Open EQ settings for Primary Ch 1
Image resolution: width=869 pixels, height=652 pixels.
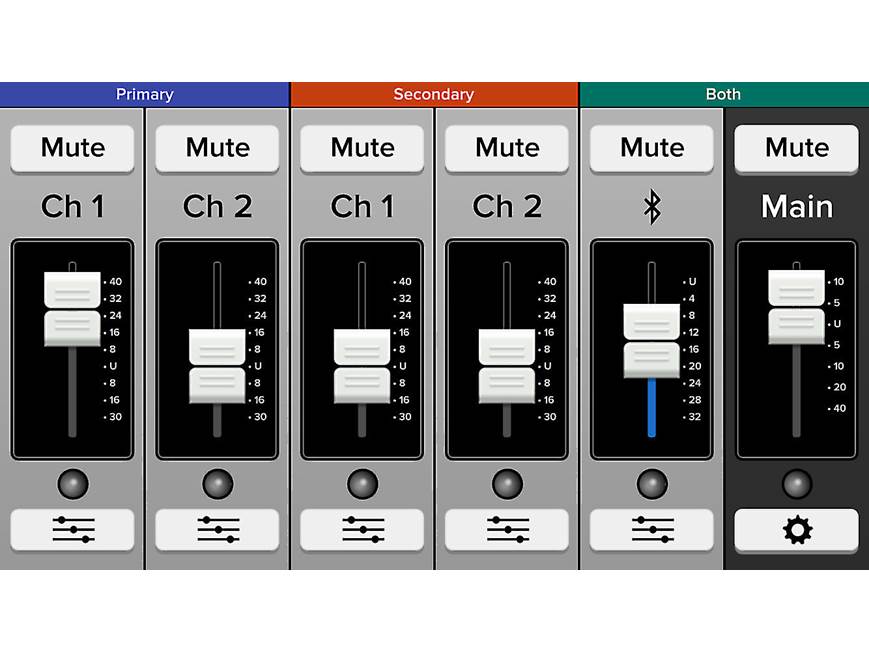pos(73,529)
